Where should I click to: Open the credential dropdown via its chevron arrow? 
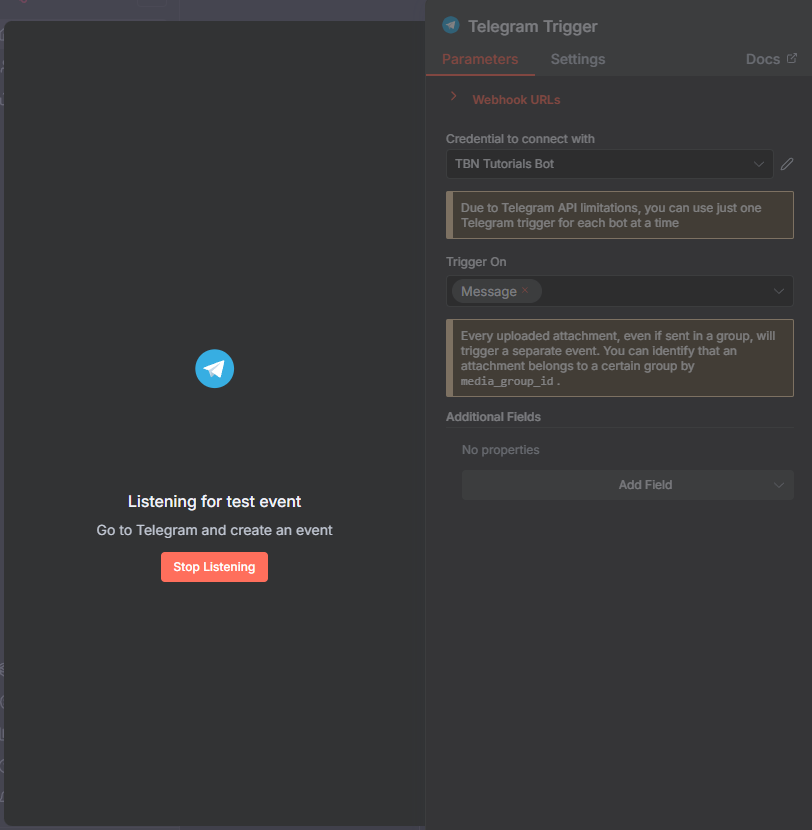point(759,164)
